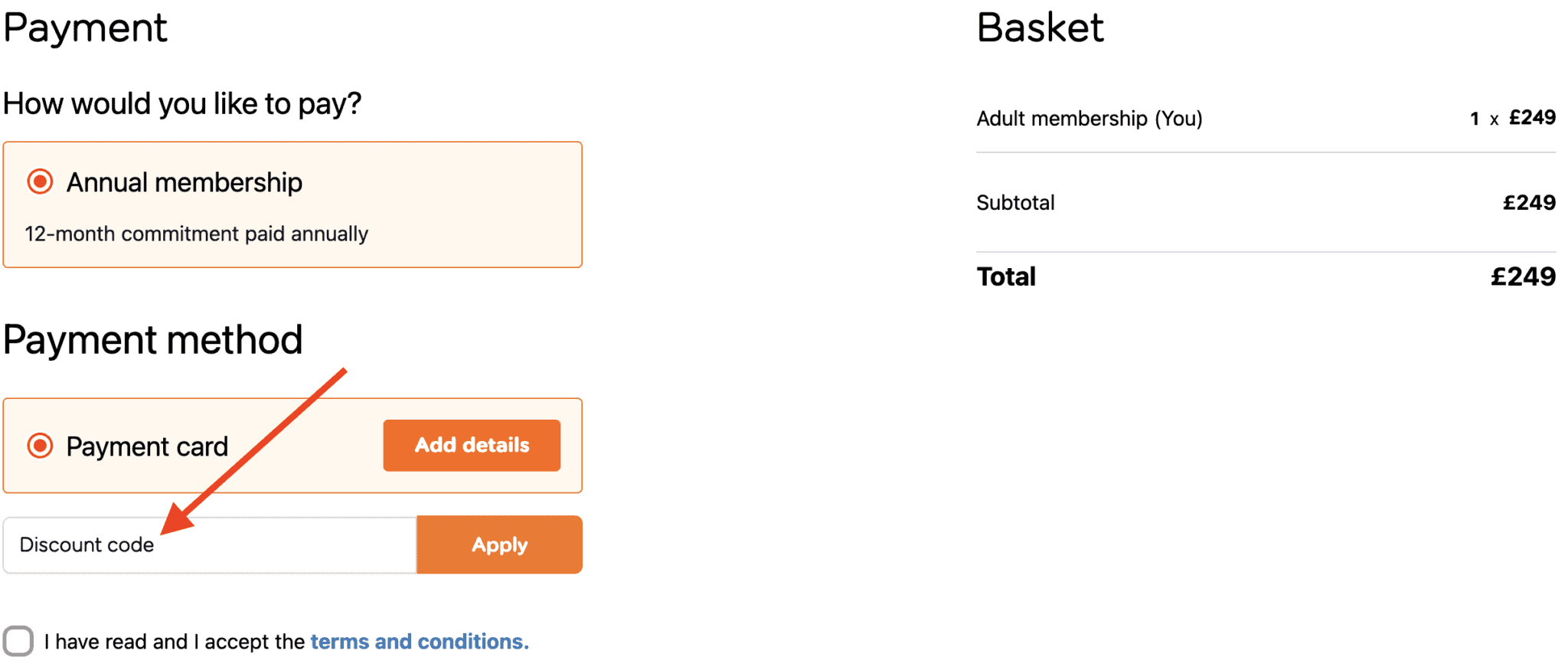1568x667 pixels.
Task: Click the Add details button
Action: [x=471, y=445]
